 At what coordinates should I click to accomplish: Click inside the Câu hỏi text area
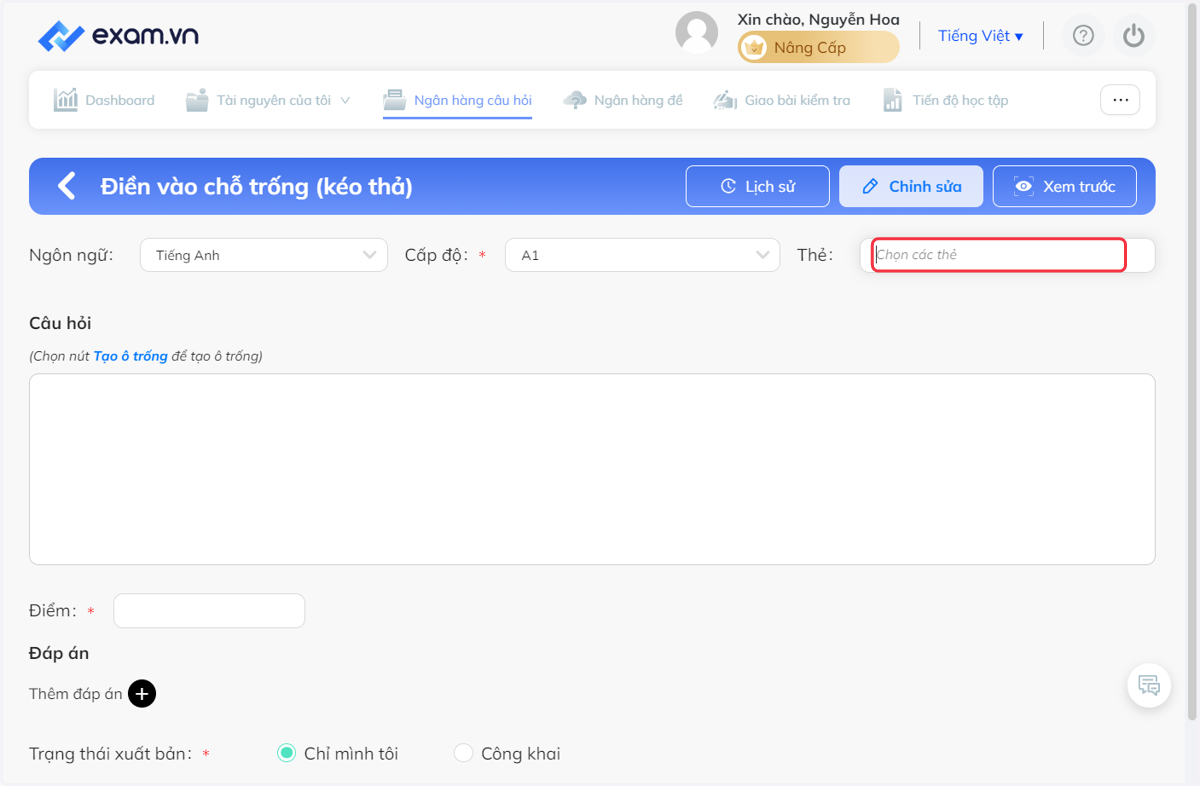592,469
